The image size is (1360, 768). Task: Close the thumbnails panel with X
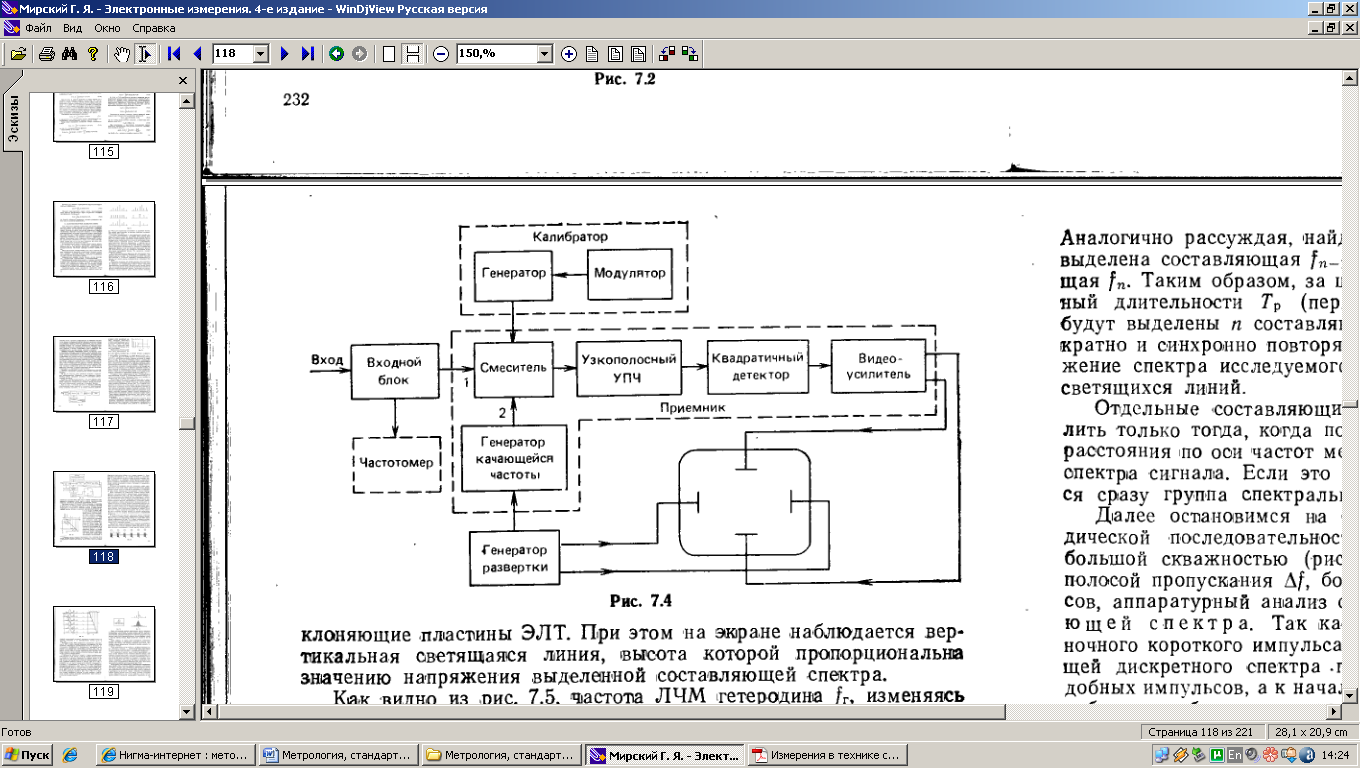click(x=183, y=81)
